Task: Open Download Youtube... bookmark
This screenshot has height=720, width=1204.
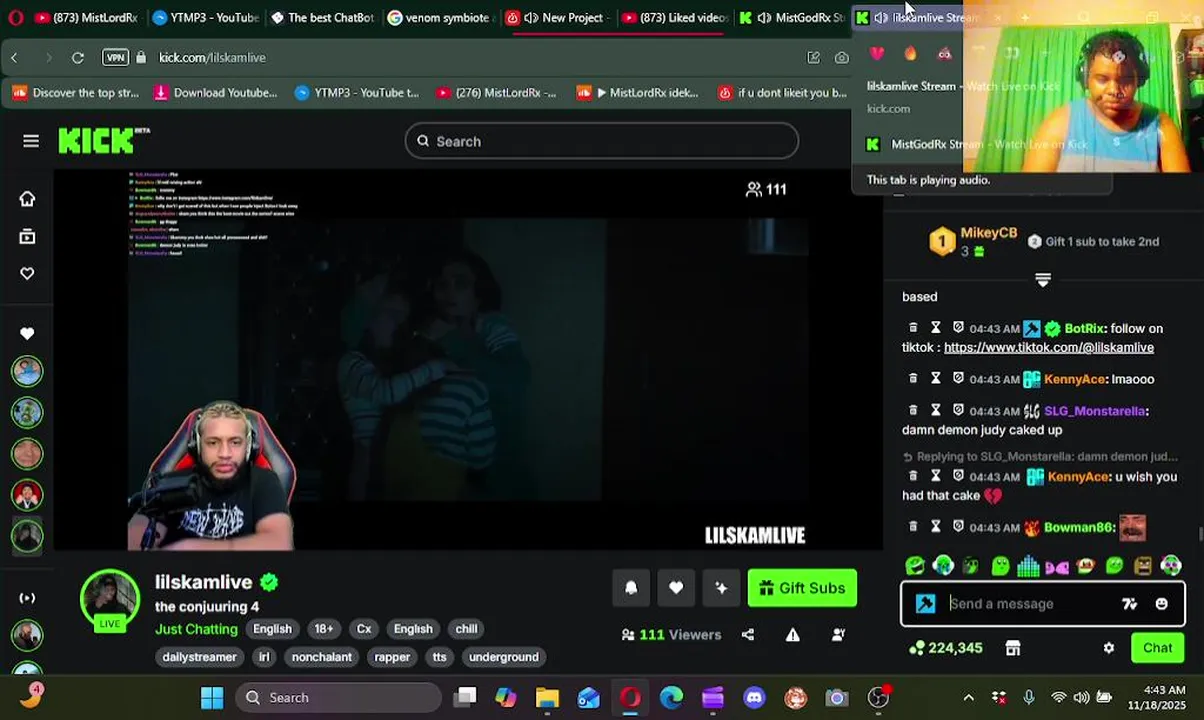Action: (x=215, y=93)
